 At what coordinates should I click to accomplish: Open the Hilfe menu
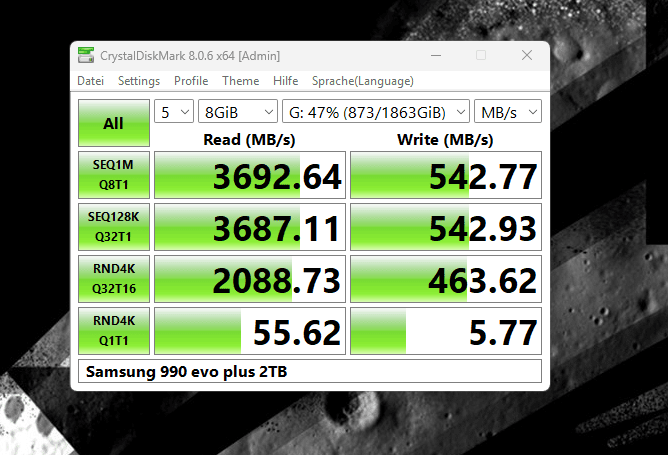coord(285,81)
